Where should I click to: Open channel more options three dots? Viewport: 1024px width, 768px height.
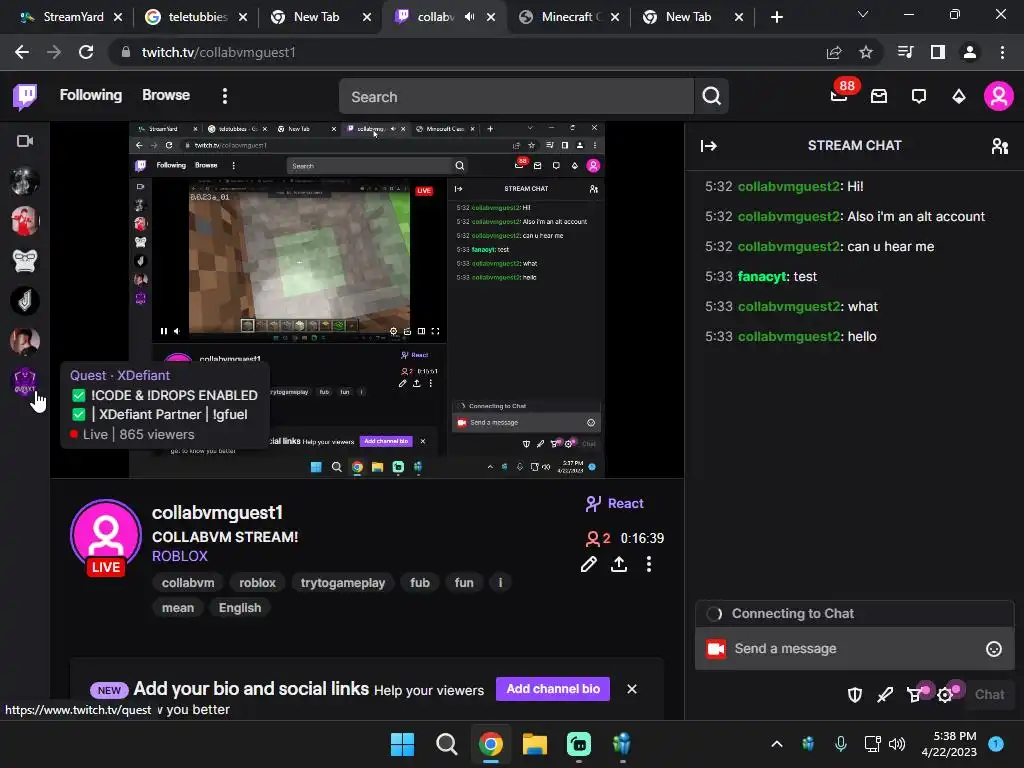(648, 564)
